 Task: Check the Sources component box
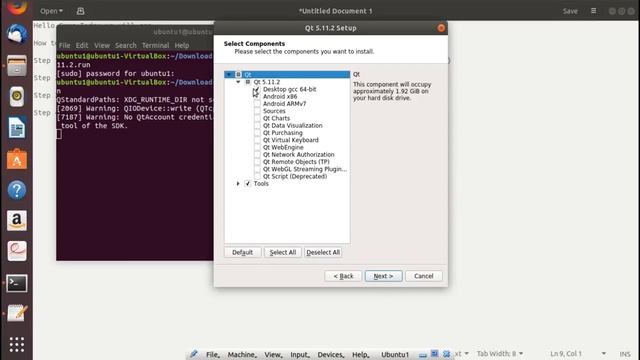[257, 111]
